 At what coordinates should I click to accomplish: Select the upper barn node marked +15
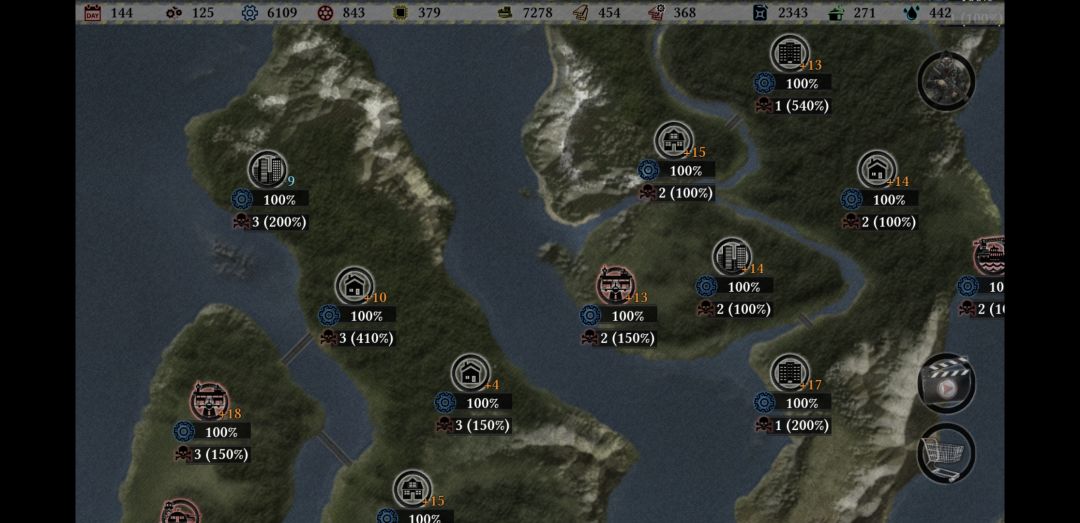pos(674,141)
